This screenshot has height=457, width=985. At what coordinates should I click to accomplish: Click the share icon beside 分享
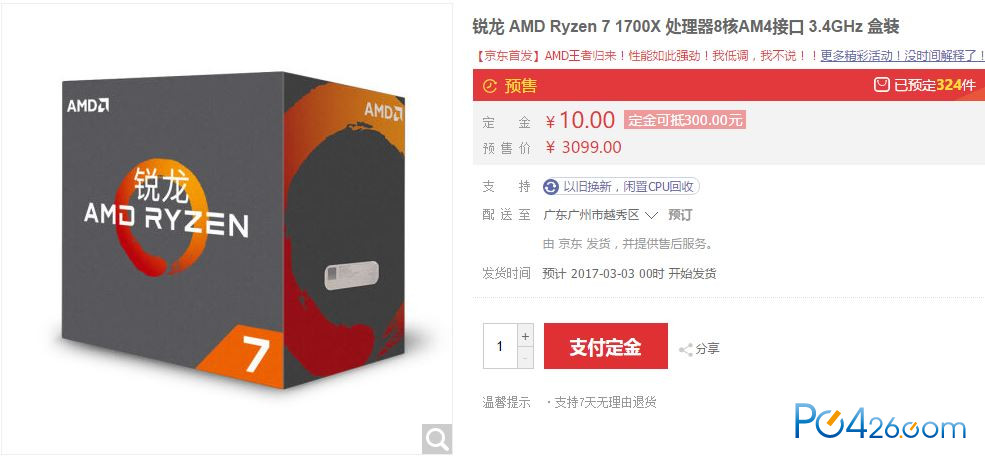(685, 350)
